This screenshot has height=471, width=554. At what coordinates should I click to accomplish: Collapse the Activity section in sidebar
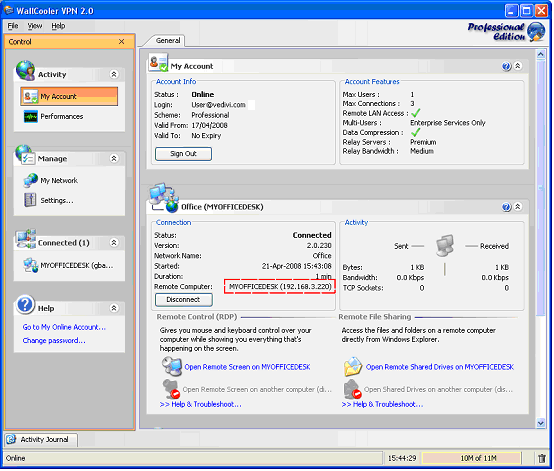pos(114,74)
